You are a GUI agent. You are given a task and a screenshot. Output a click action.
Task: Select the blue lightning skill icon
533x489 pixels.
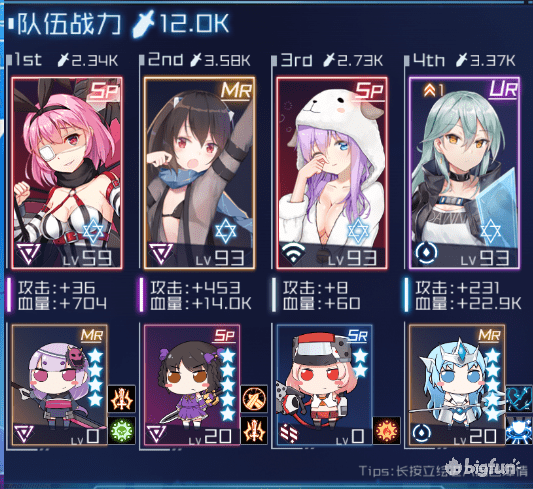pyautogui.click(x=519, y=399)
